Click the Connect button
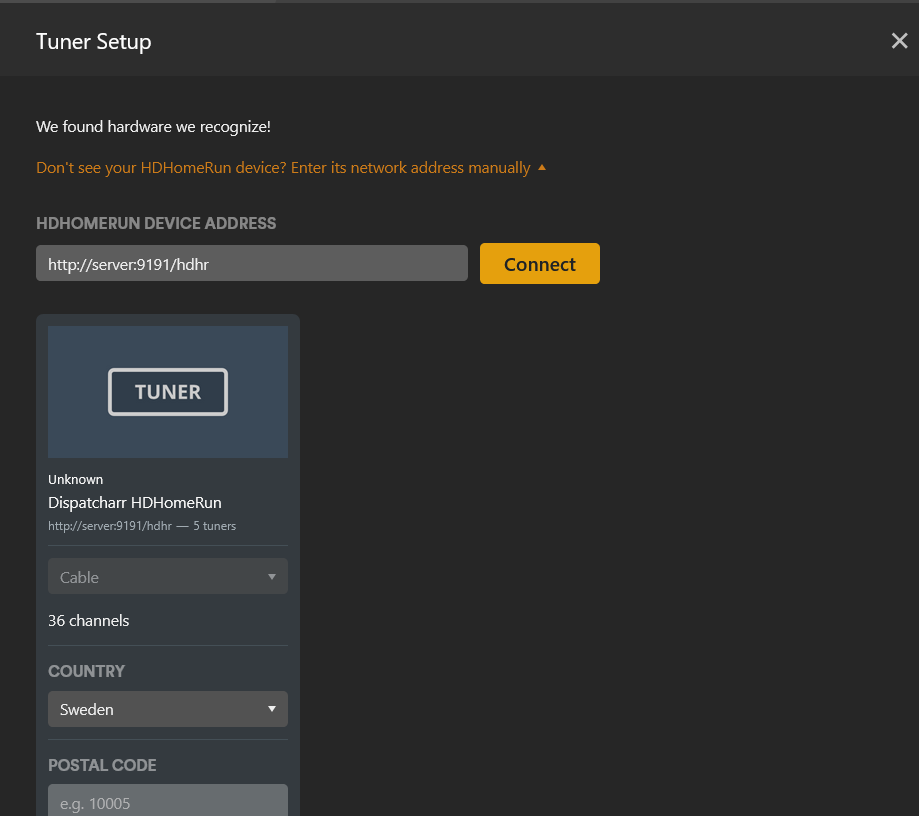The height and width of the screenshot is (816, 919). (x=539, y=263)
